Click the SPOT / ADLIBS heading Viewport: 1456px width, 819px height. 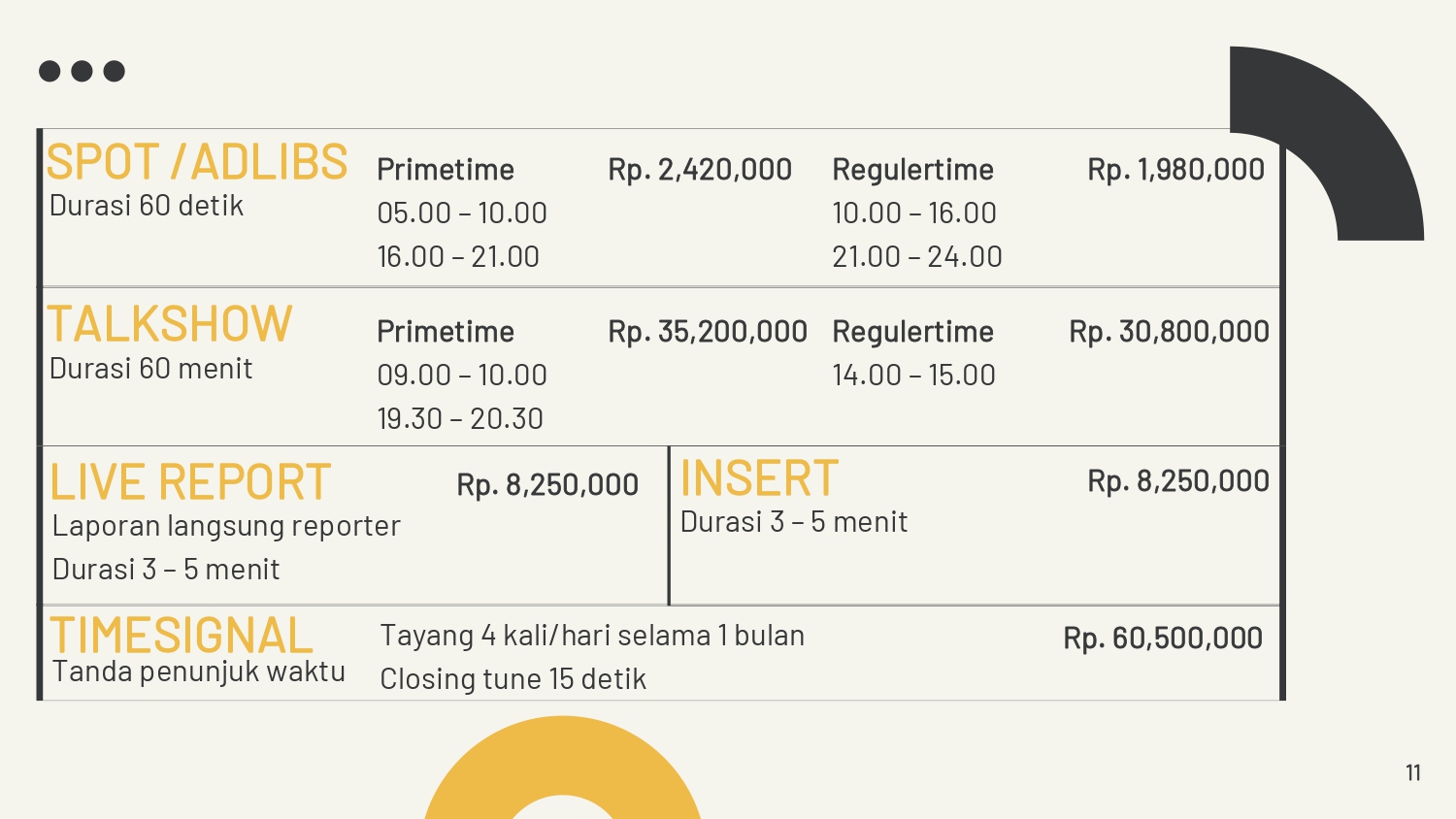(x=197, y=162)
